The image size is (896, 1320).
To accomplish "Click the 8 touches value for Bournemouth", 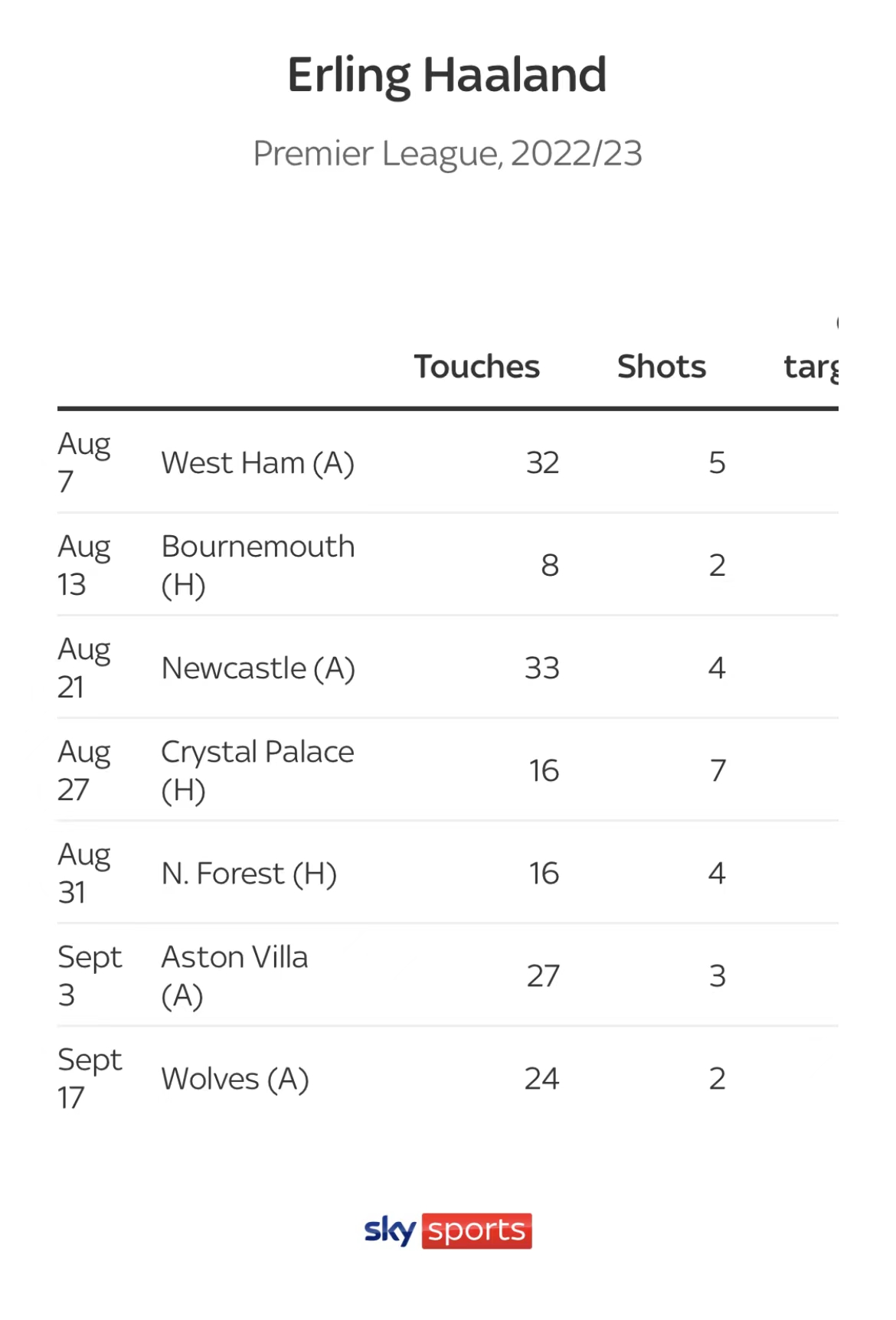I will [x=550, y=566].
